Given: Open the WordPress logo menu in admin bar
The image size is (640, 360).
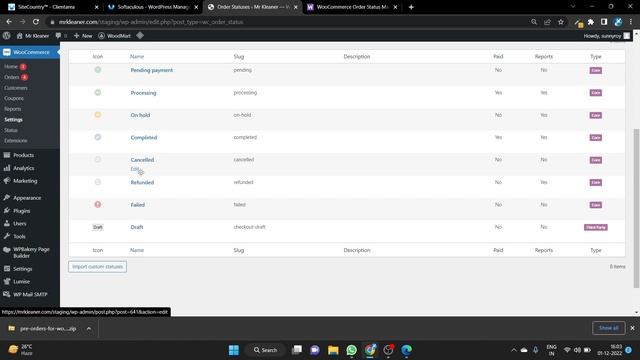Looking at the screenshot, I should coord(7,36).
